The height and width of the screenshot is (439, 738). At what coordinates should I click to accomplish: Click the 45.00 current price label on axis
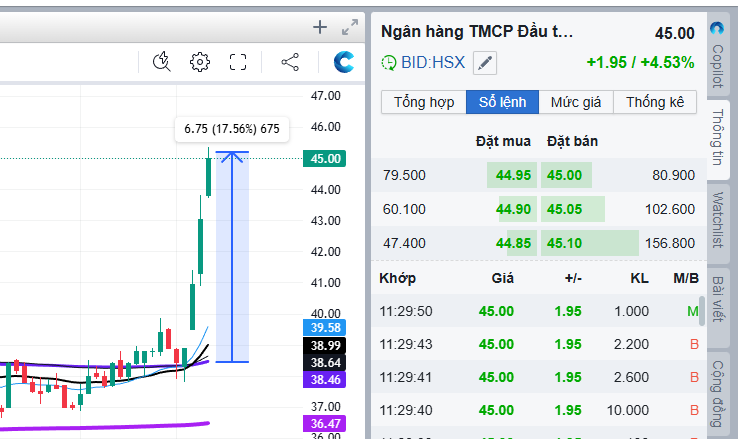coord(324,159)
